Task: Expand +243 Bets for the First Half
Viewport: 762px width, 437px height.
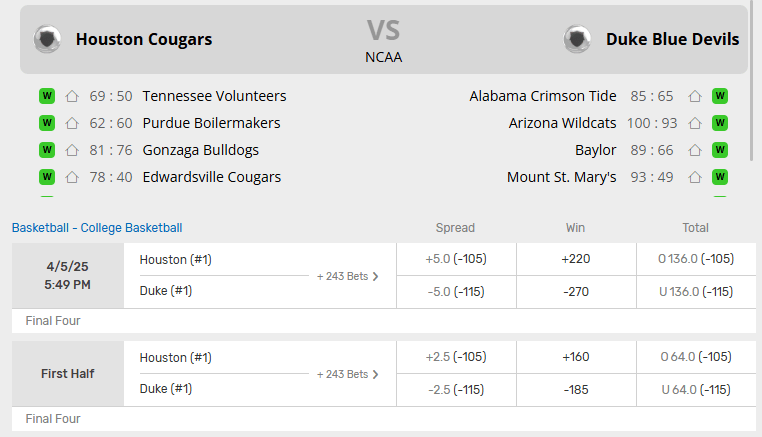Action: [348, 374]
